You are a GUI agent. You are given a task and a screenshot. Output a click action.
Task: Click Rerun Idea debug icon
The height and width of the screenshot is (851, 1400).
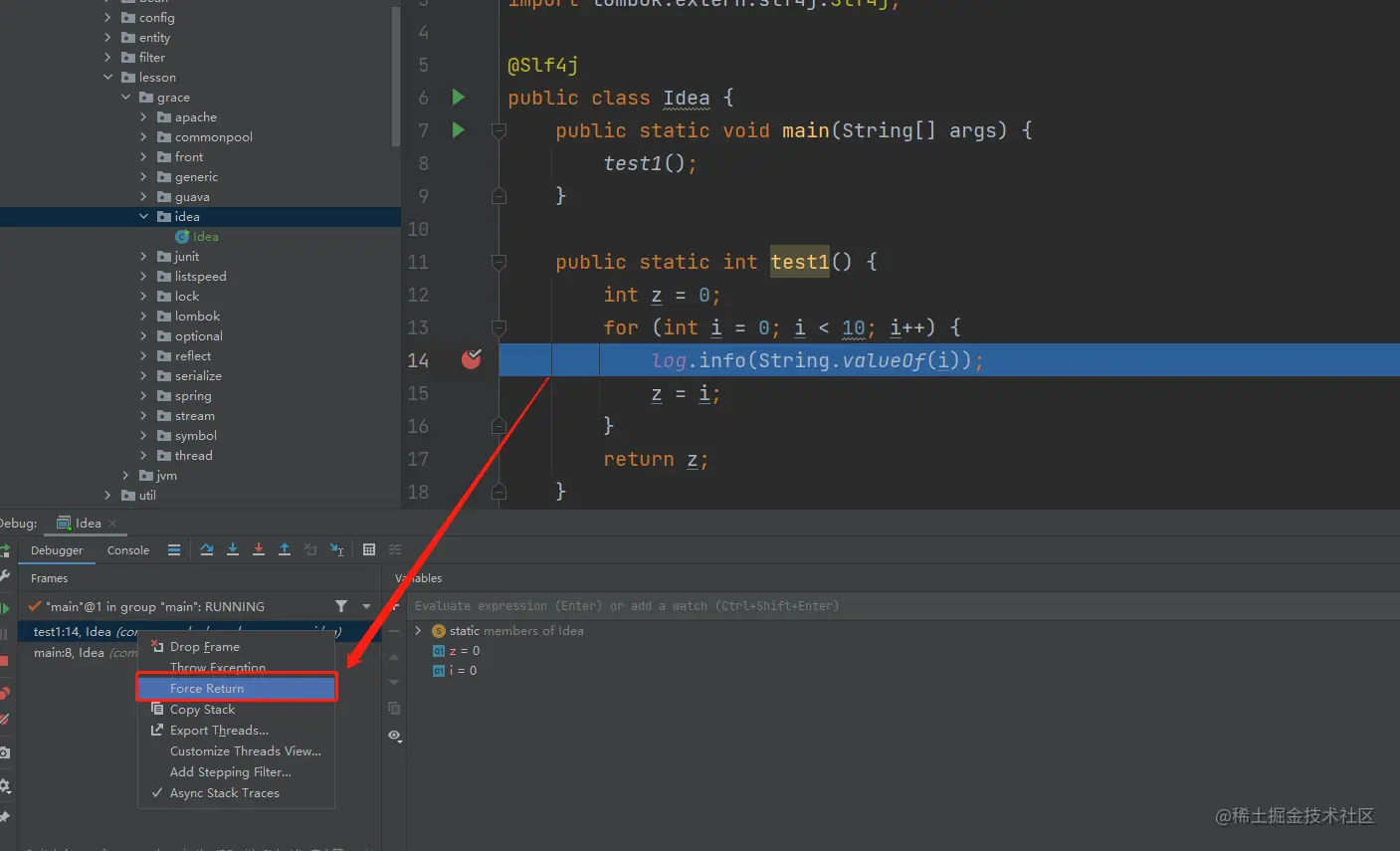pos(5,550)
